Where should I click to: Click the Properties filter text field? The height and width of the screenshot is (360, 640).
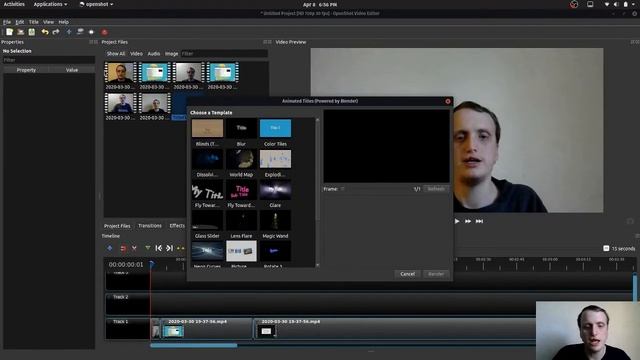tap(49, 60)
